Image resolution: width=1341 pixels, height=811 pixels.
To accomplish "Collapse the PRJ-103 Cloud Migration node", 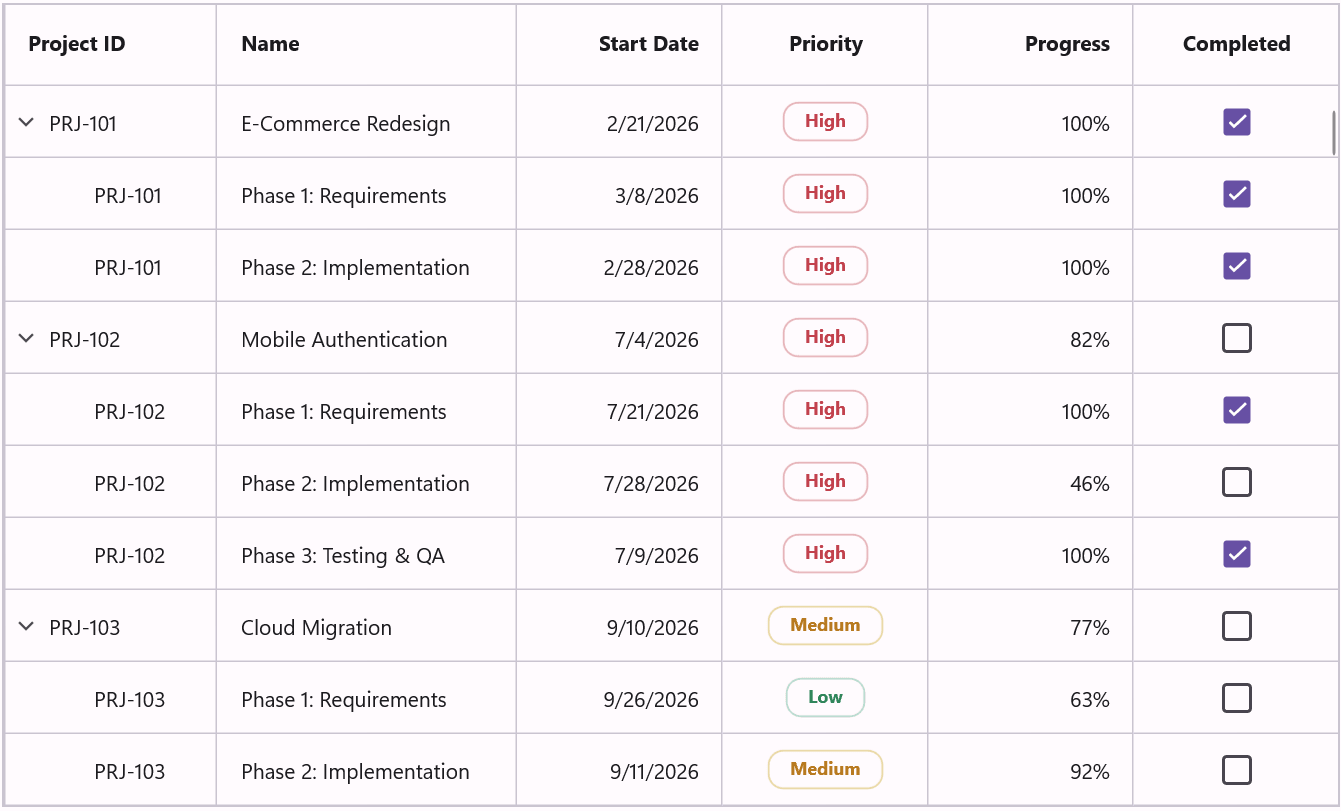I will pyautogui.click(x=26, y=626).
